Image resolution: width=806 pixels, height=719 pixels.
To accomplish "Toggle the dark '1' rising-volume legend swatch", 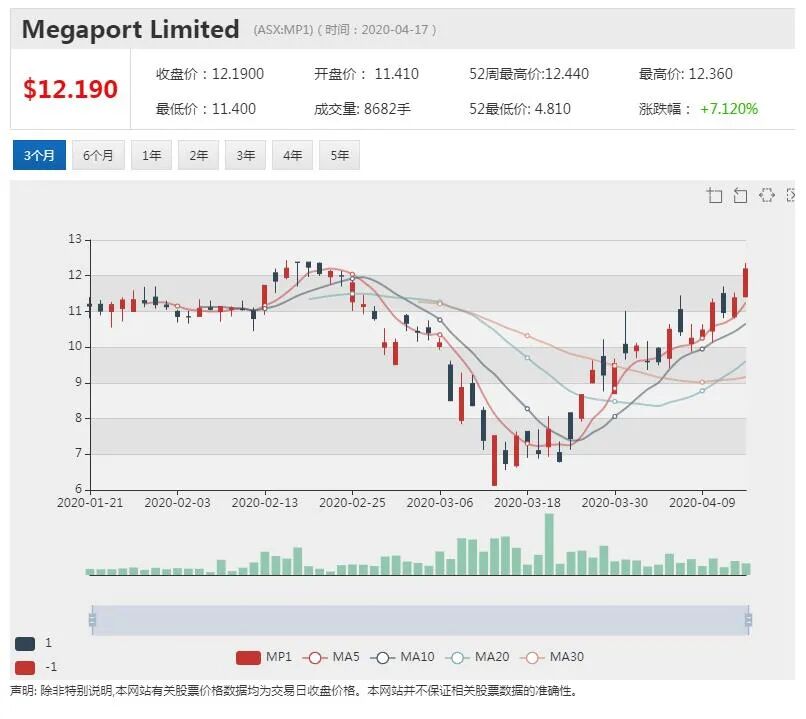I will [x=25, y=643].
